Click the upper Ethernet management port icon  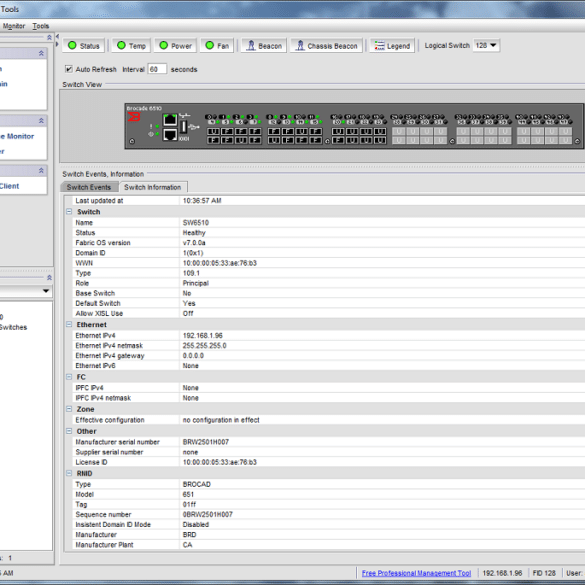coord(170,120)
